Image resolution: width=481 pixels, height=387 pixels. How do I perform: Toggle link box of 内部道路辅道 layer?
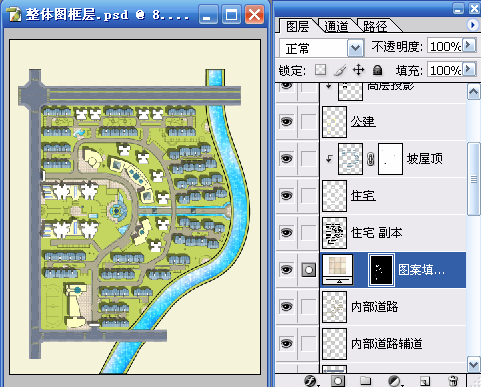[308, 343]
